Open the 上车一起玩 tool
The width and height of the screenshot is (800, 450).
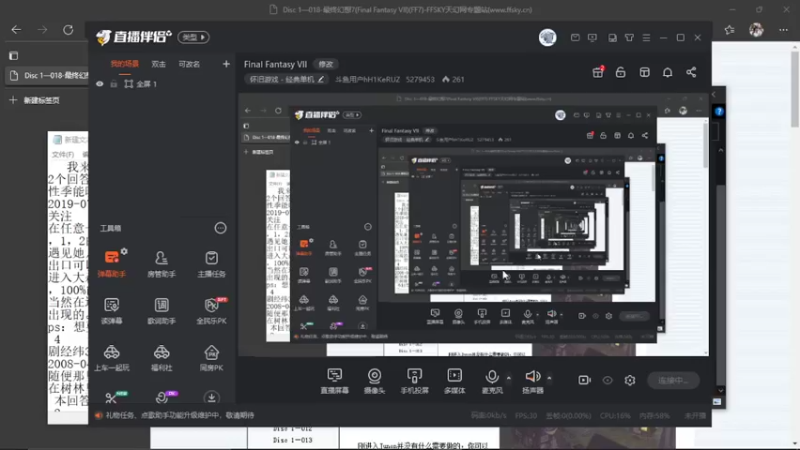coord(112,357)
